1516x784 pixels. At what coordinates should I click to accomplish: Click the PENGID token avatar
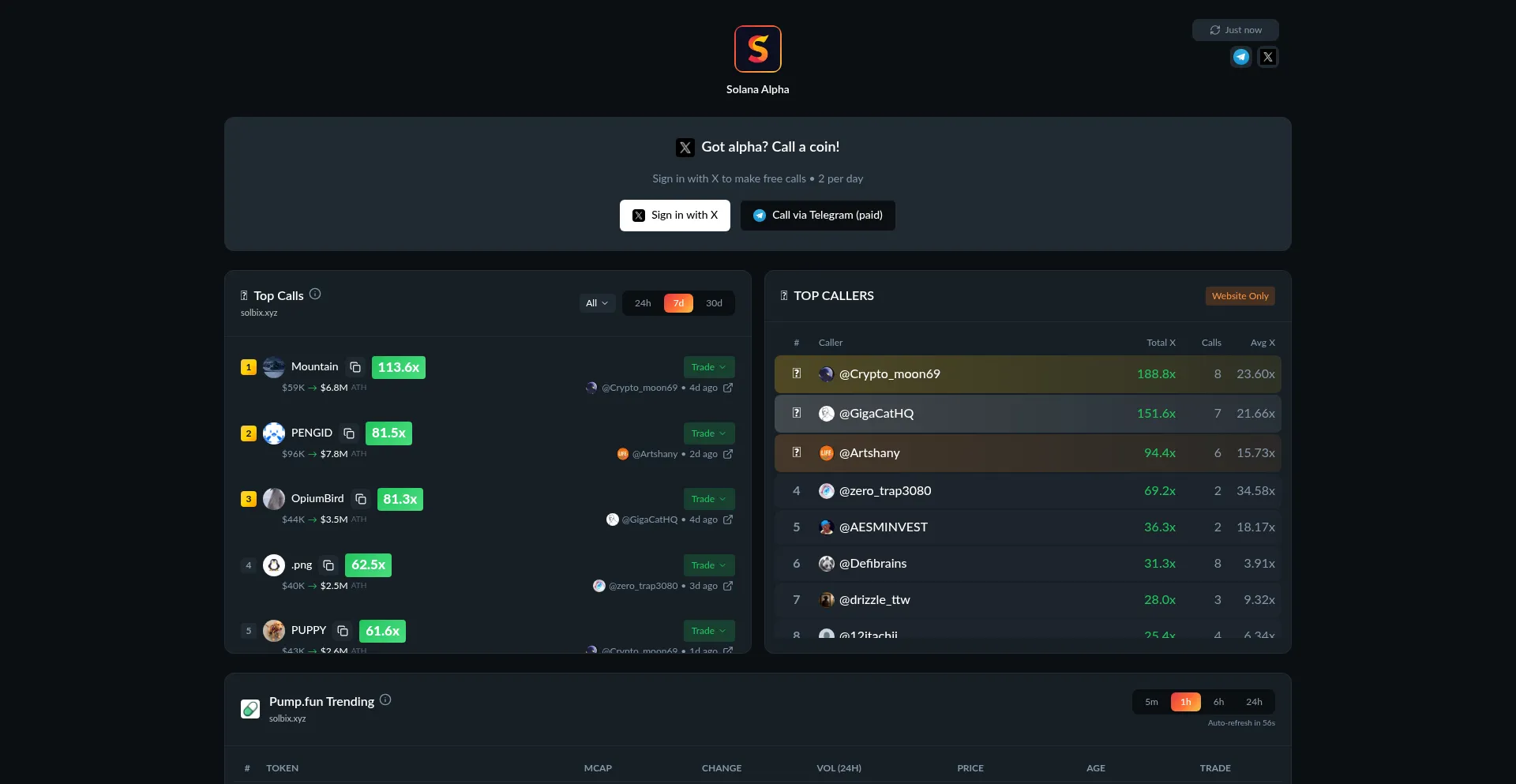click(274, 433)
